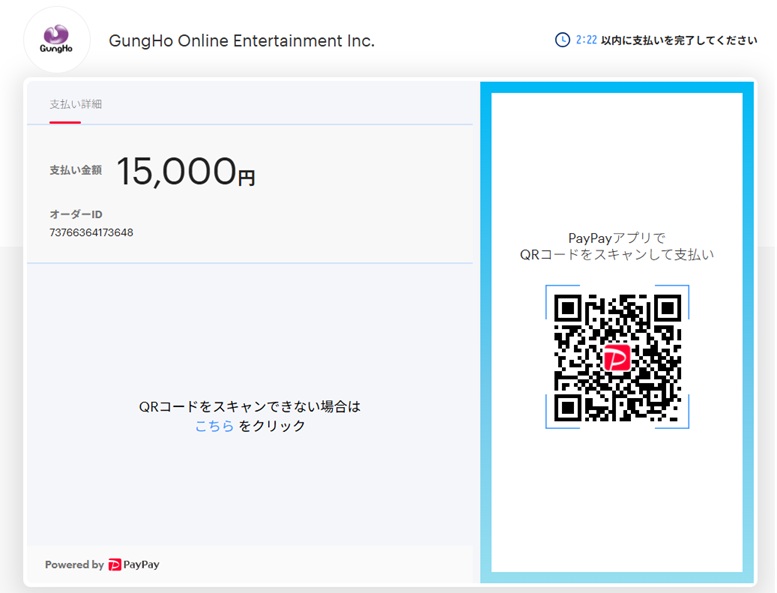The height and width of the screenshot is (593, 777).
Task: Click the QRコードをスキャンできない場合は message
Action: [x=249, y=407]
